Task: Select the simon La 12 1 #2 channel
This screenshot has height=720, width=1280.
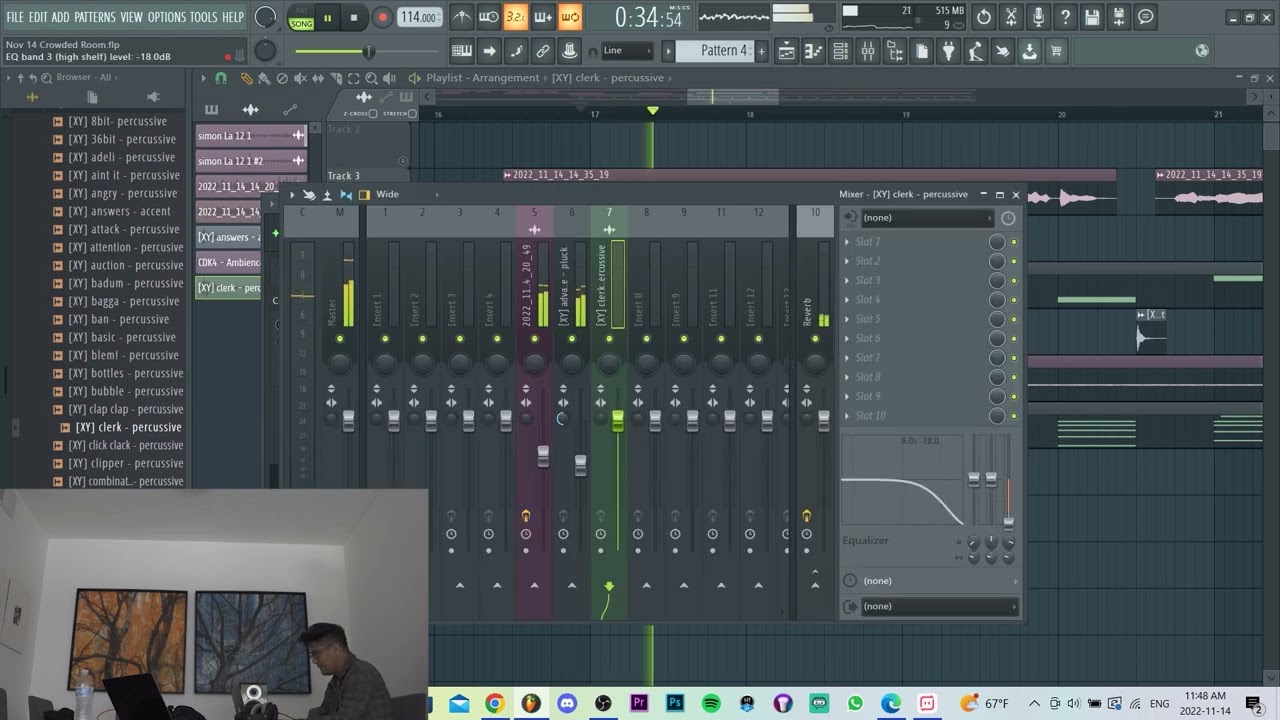Action: (251, 161)
